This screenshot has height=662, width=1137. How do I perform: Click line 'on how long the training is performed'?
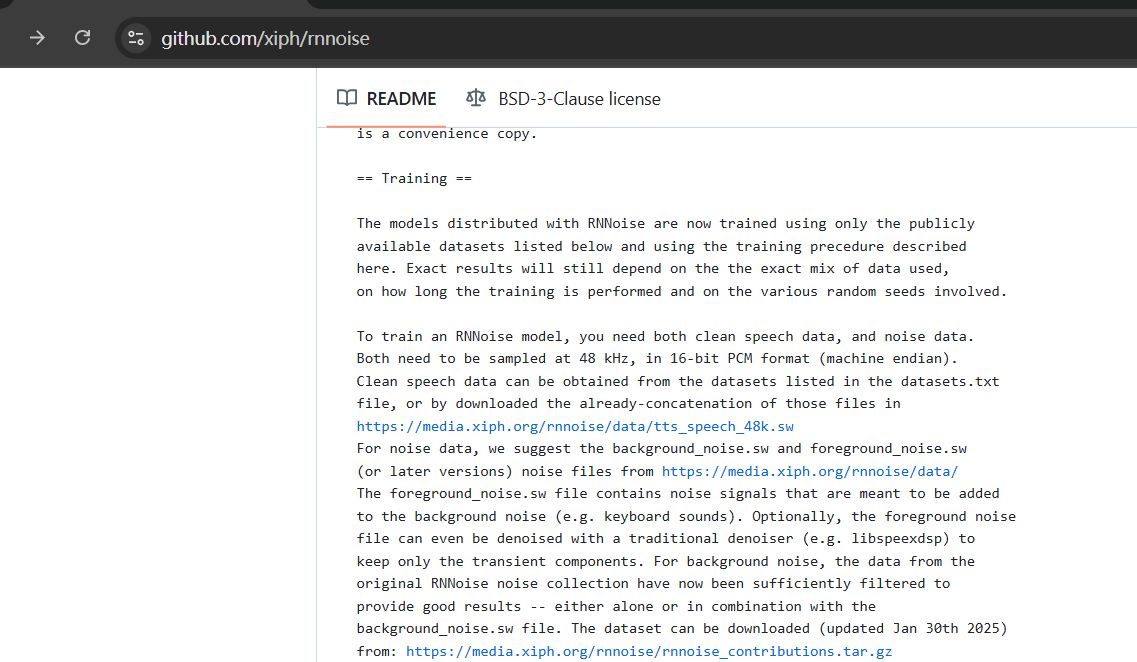(x=682, y=291)
